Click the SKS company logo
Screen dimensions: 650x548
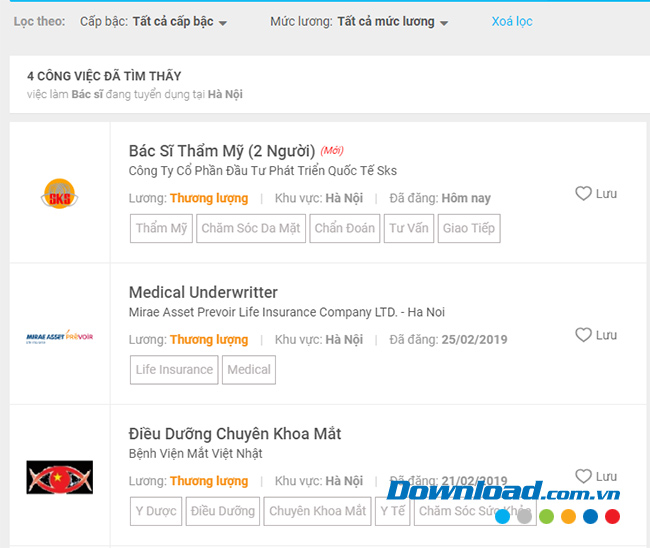click(59, 194)
